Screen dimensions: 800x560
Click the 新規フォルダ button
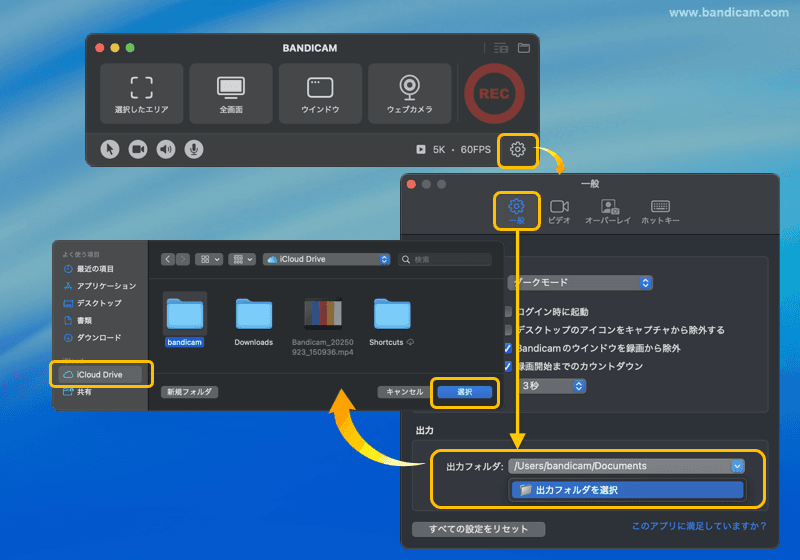189,392
